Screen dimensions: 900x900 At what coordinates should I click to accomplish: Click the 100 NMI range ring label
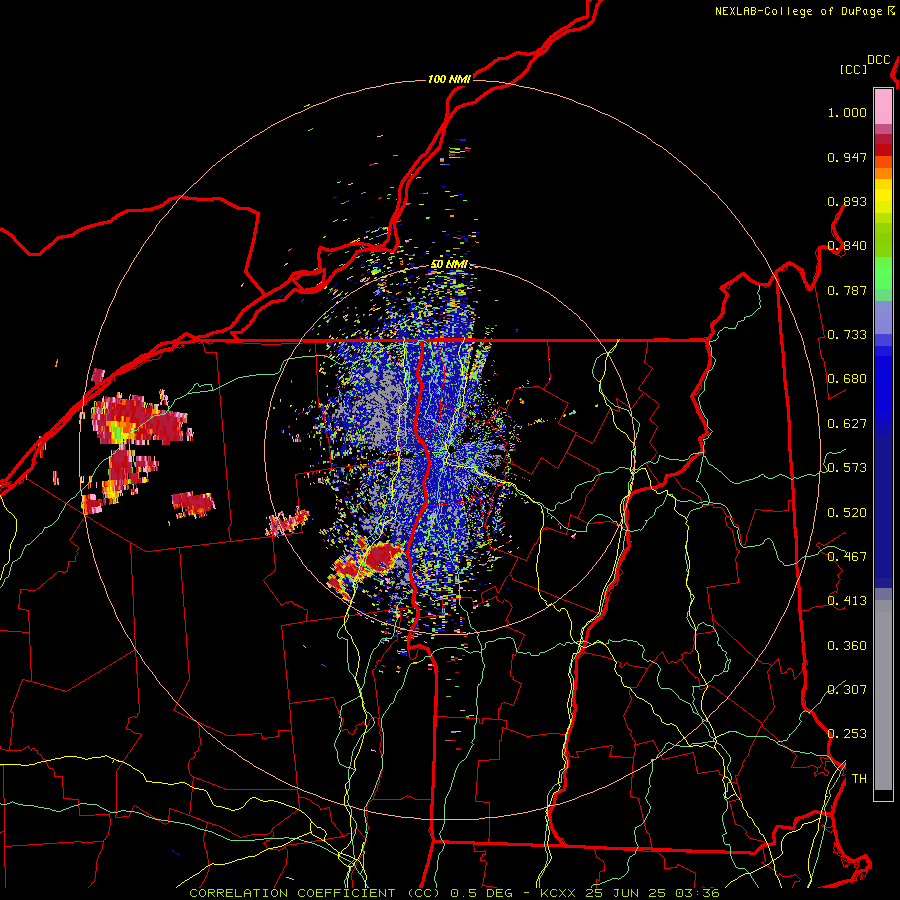tap(449, 79)
